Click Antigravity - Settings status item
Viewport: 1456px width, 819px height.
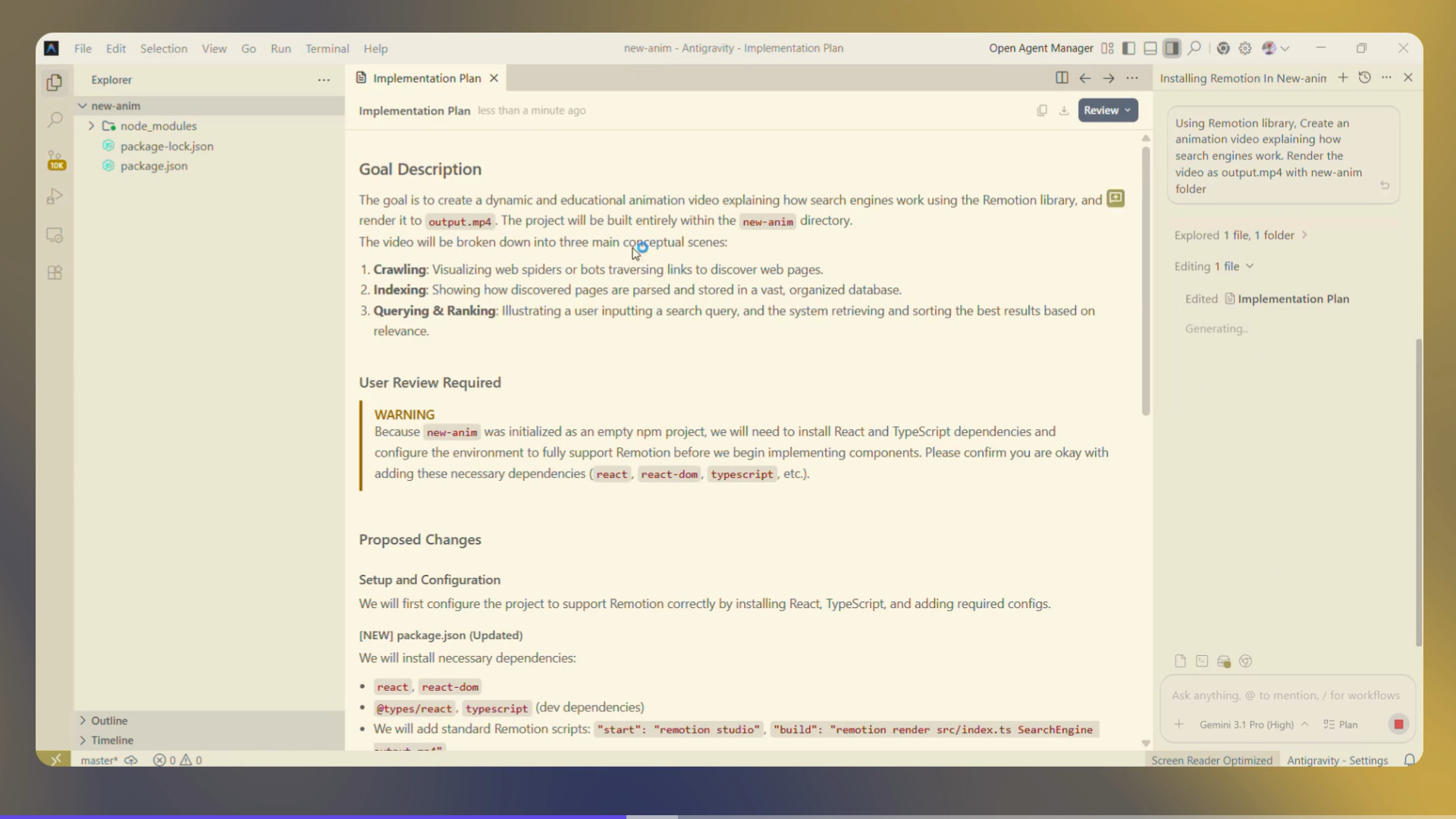(x=1338, y=760)
